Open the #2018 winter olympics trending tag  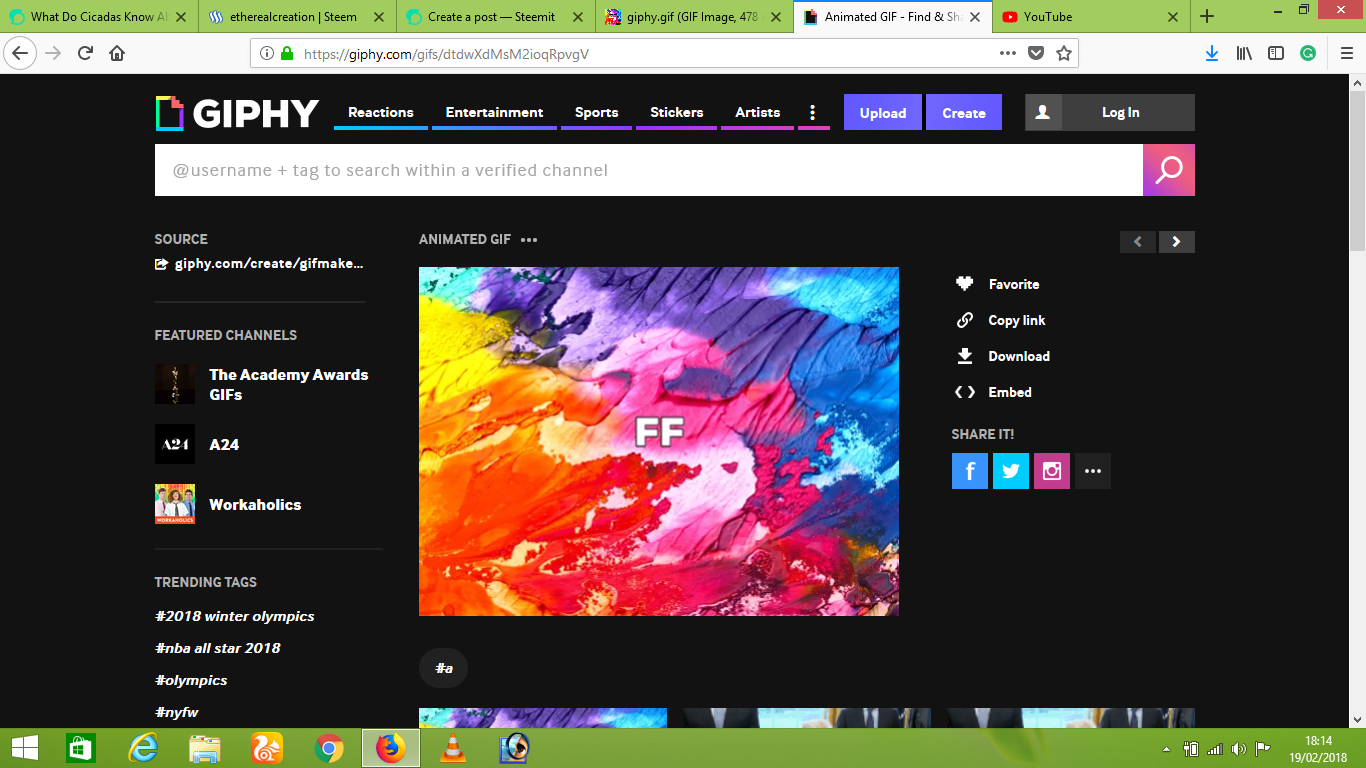click(235, 616)
